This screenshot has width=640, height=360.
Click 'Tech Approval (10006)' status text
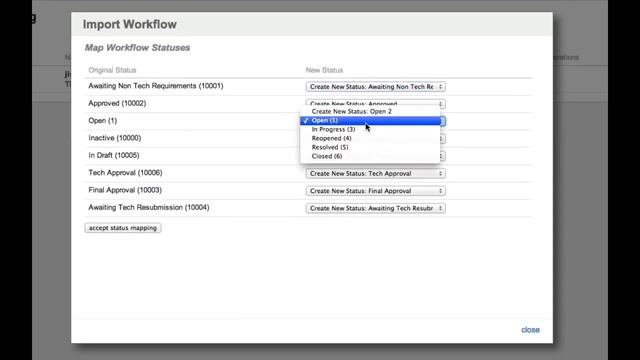pos(125,173)
